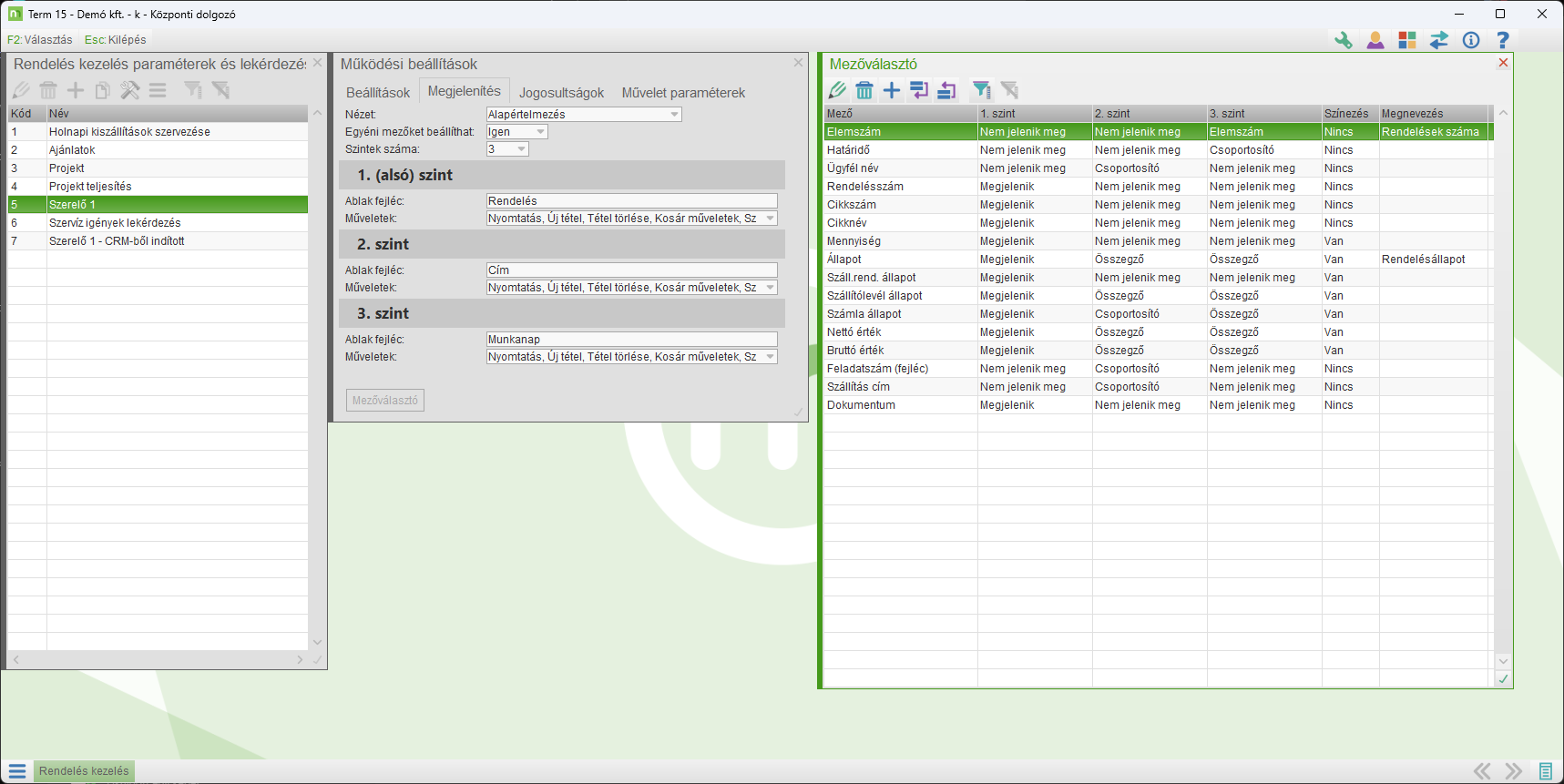1564x784 pixels.
Task: Expand the Szintek száma dropdown
Action: coord(521,149)
